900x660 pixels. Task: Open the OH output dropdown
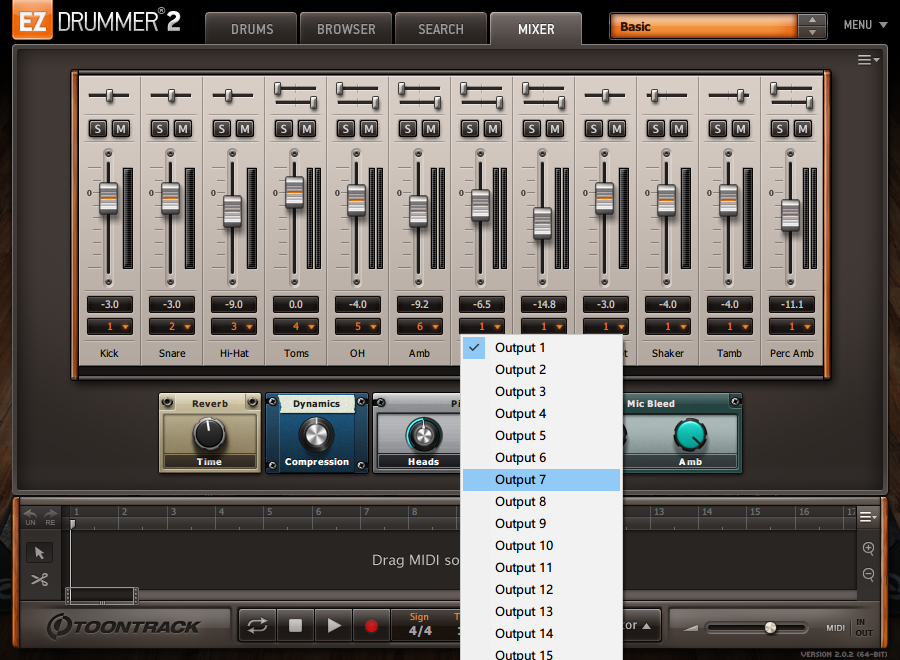(x=358, y=327)
